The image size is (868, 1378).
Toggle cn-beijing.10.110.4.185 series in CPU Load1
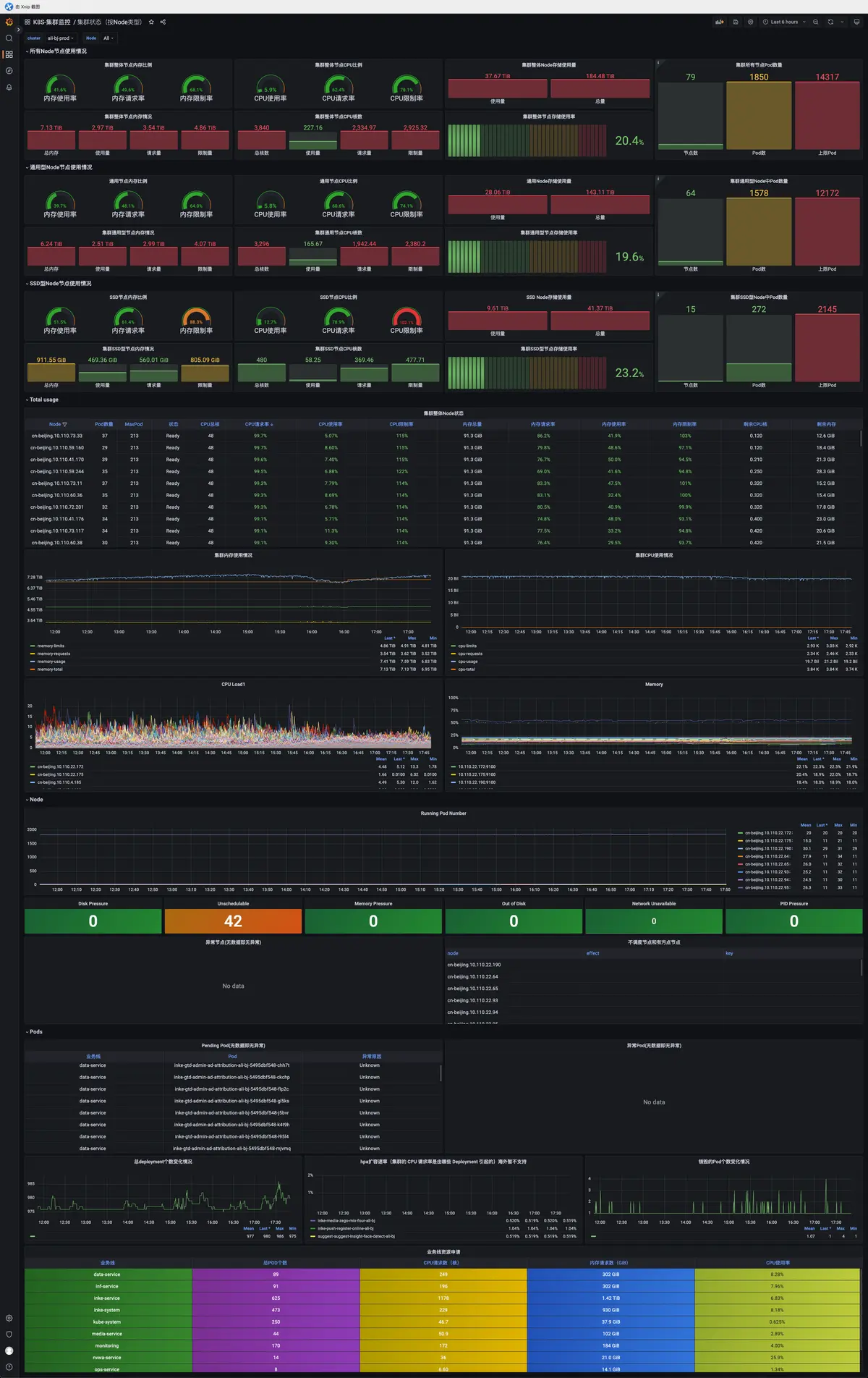click(x=59, y=782)
